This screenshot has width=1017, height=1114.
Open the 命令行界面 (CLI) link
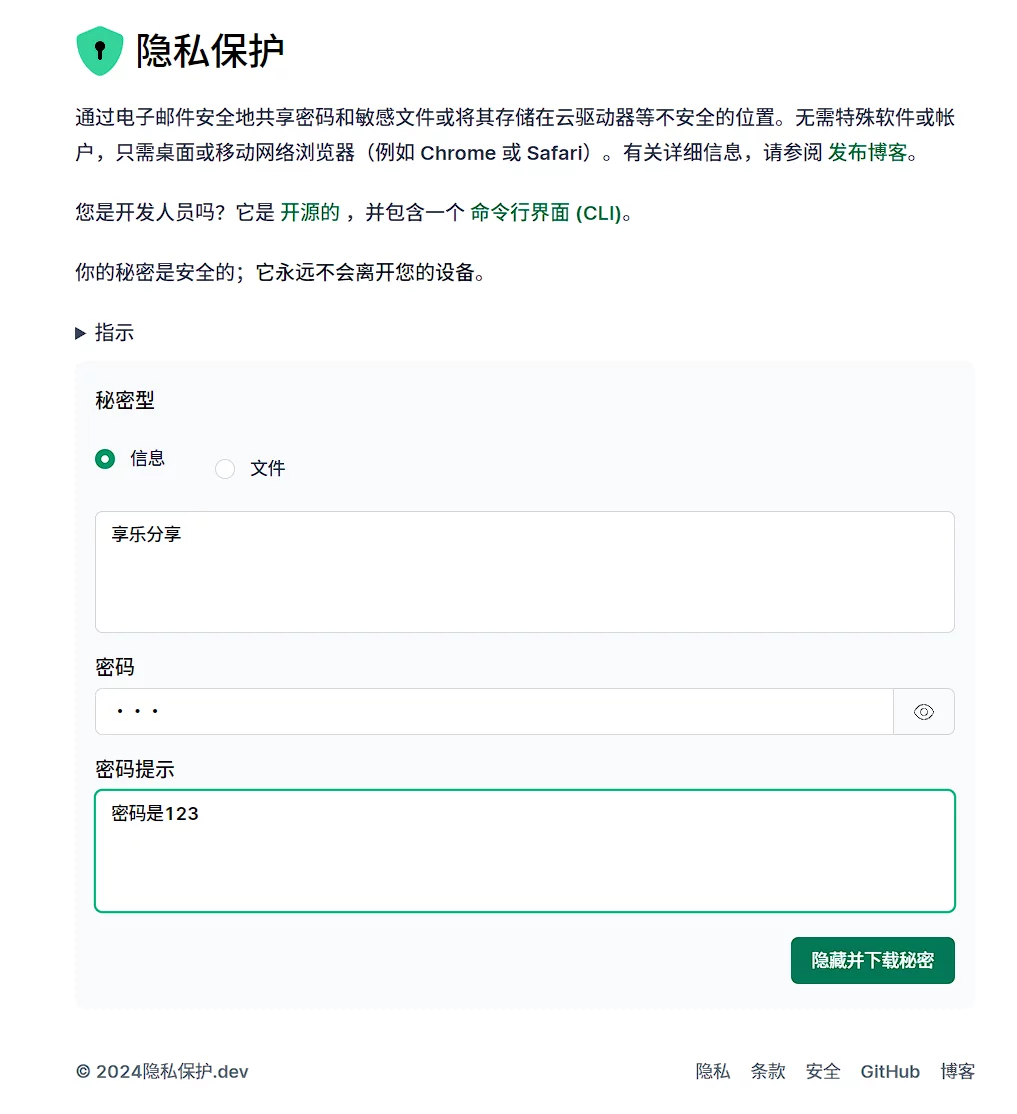(x=546, y=213)
